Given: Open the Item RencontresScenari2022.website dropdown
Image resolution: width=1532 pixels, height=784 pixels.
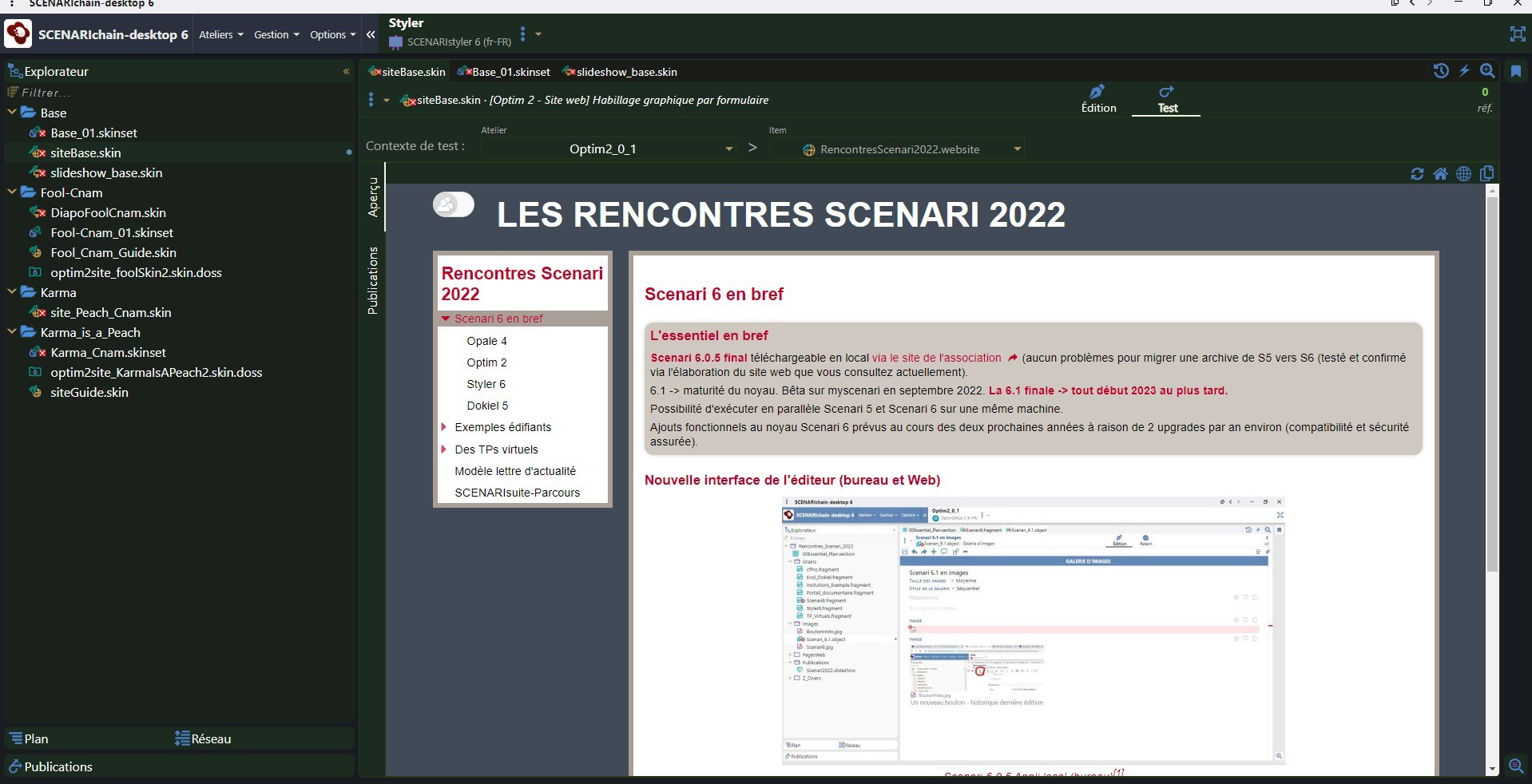Looking at the screenshot, I should 1017,149.
